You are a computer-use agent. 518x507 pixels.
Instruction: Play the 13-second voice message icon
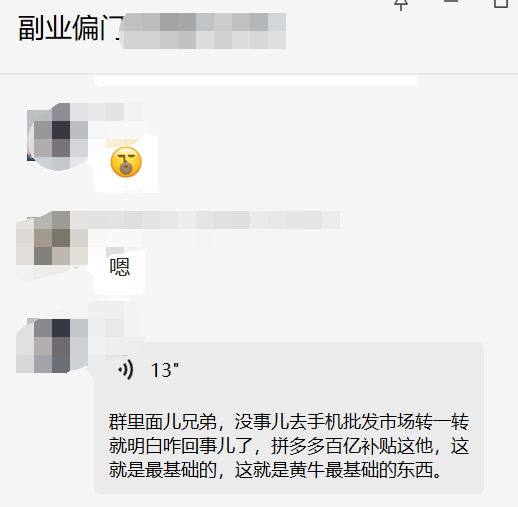tap(126, 370)
